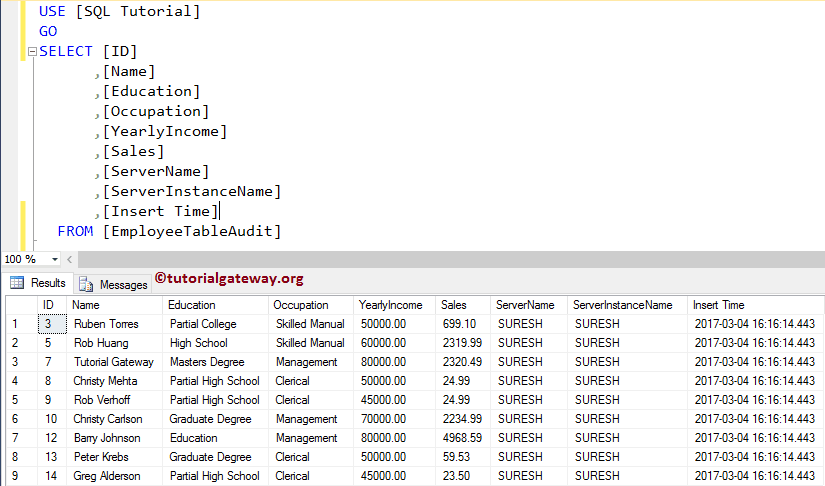The image size is (825, 486).
Task: Click the Tutorial Gateway name cell
Action: point(114,362)
